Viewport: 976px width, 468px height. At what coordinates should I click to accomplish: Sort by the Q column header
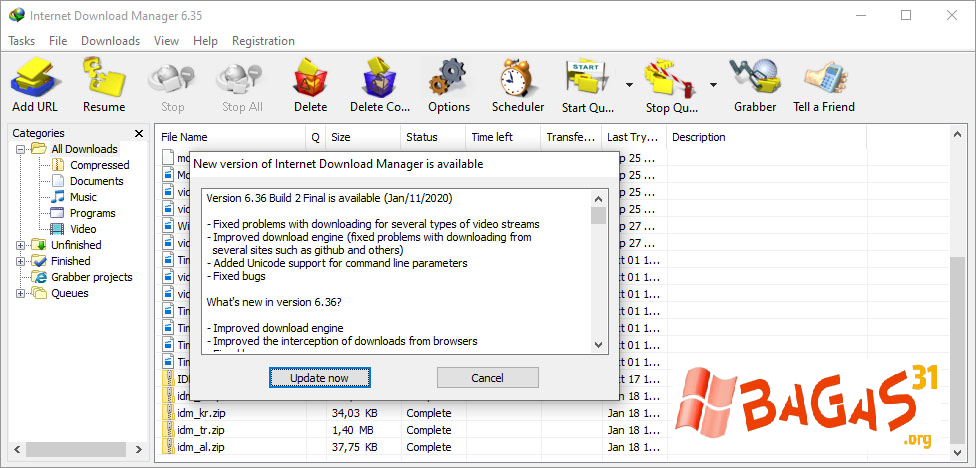click(x=316, y=138)
